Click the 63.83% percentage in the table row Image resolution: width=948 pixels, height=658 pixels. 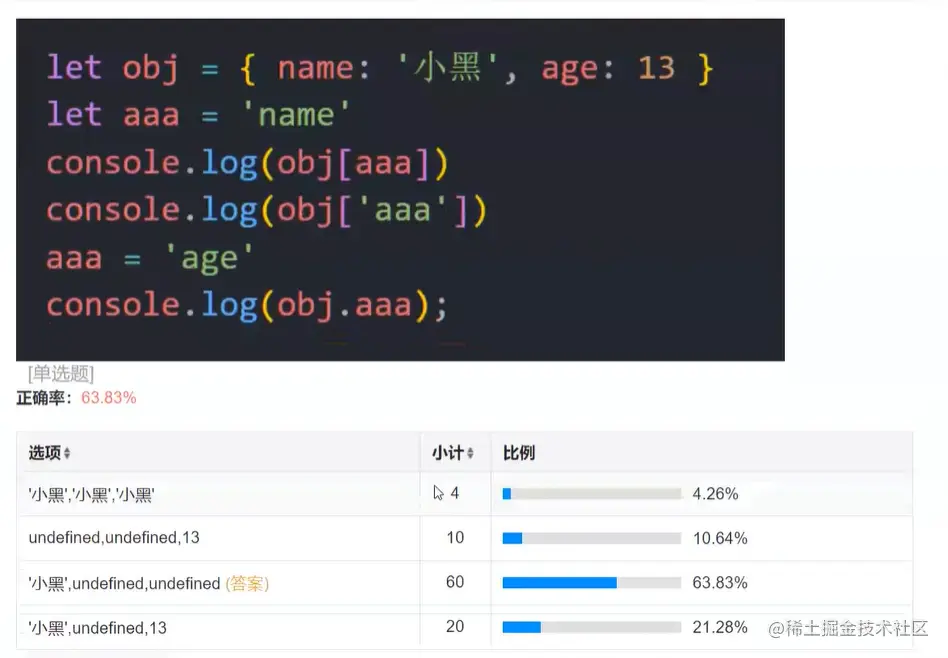click(x=720, y=583)
